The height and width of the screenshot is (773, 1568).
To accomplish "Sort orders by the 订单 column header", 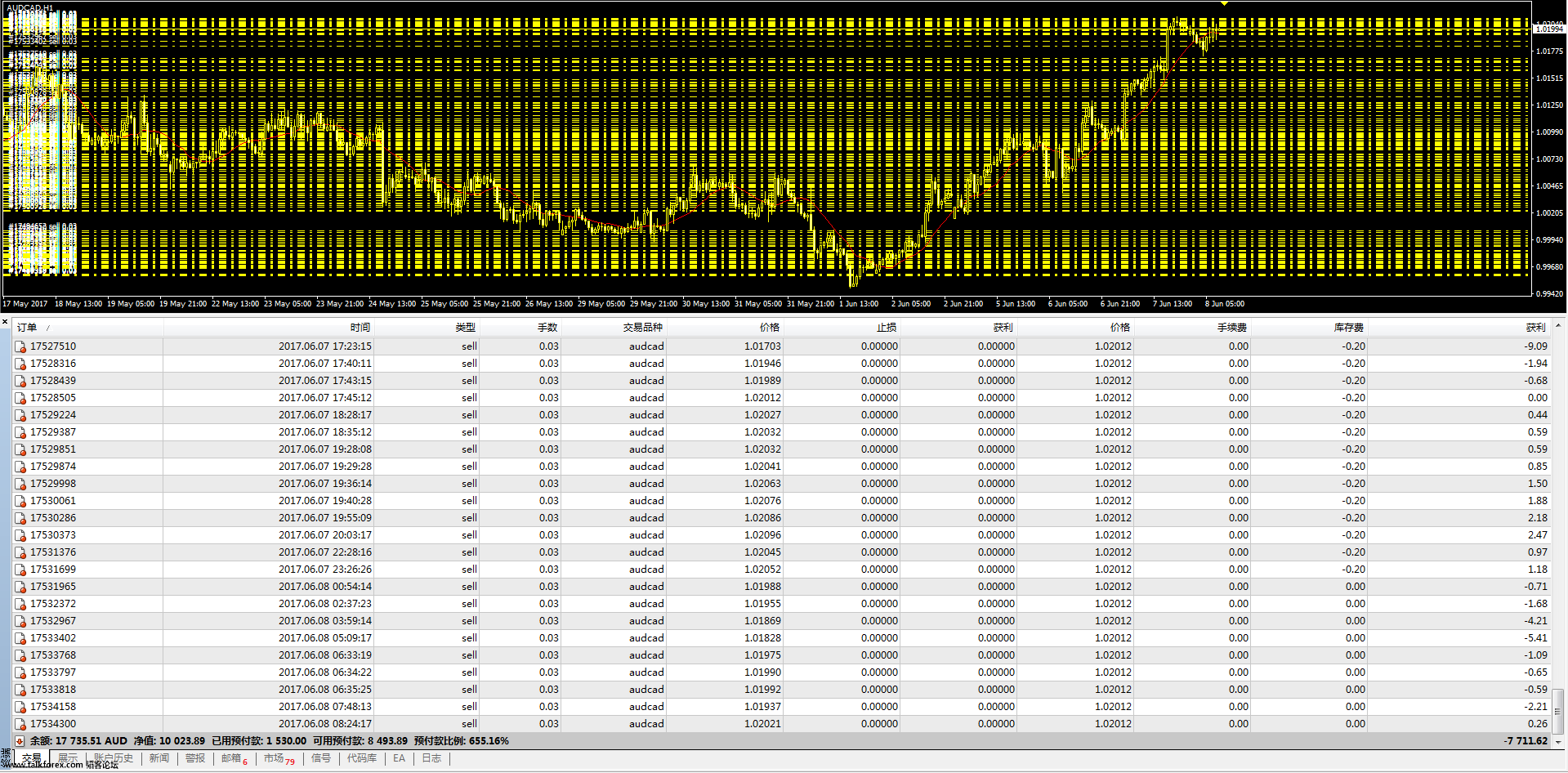I will tap(88, 328).
